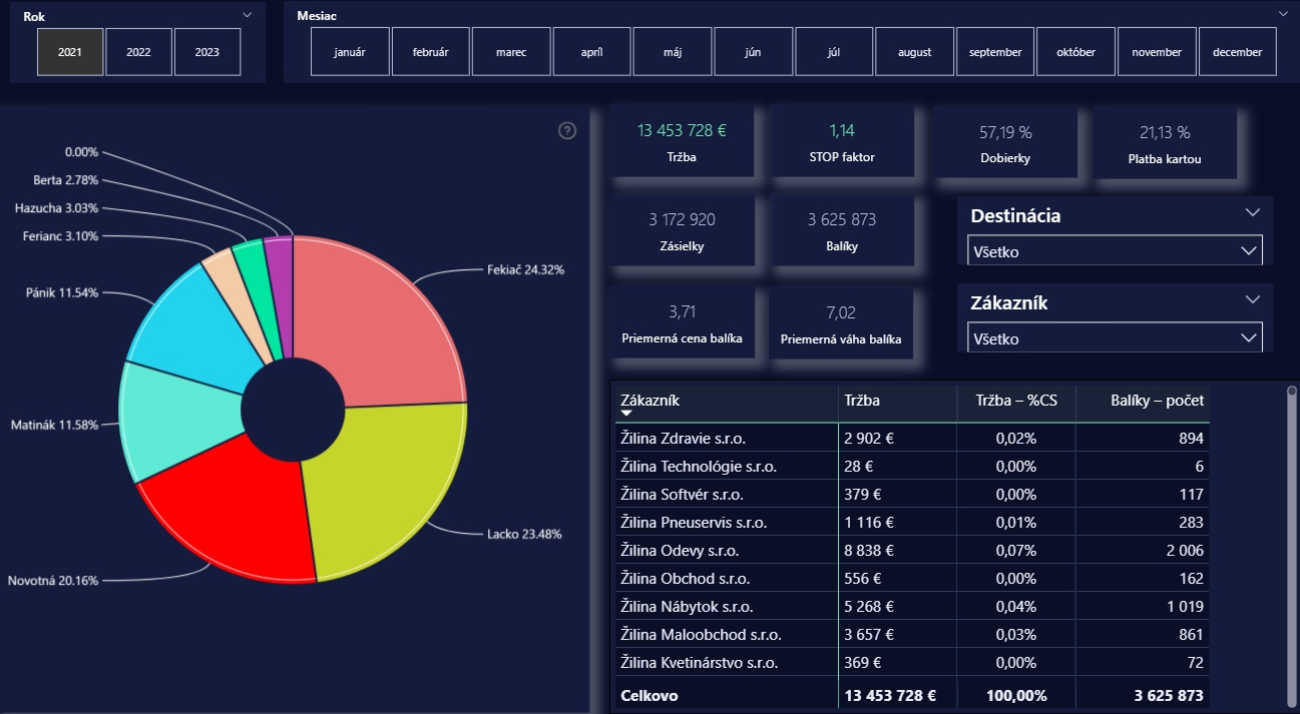Viewport: 1300px width, 714px height.
Task: Collapse the Rok slicer chevron
Action: coord(247,15)
